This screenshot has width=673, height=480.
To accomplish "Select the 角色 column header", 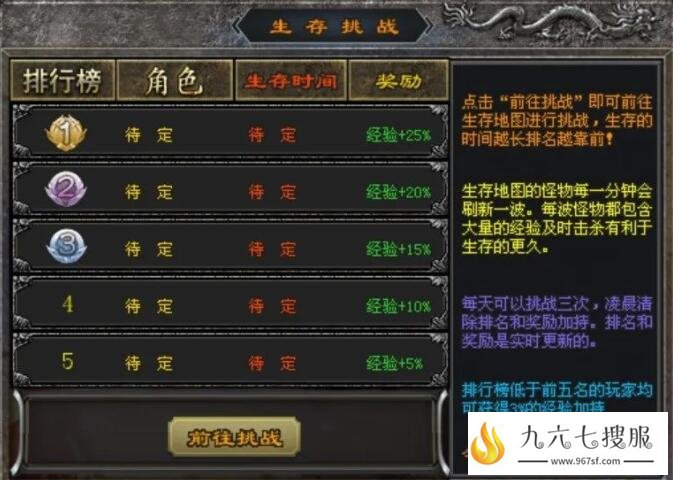I will 175,80.
